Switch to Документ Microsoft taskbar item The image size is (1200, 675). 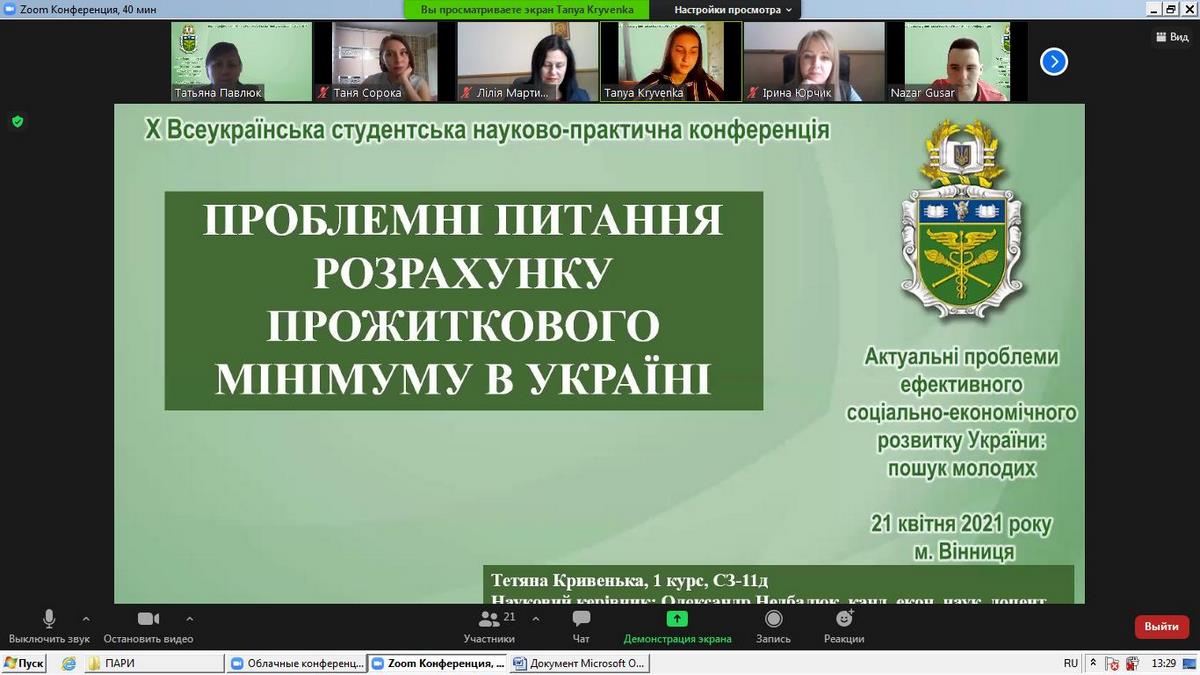tap(579, 663)
